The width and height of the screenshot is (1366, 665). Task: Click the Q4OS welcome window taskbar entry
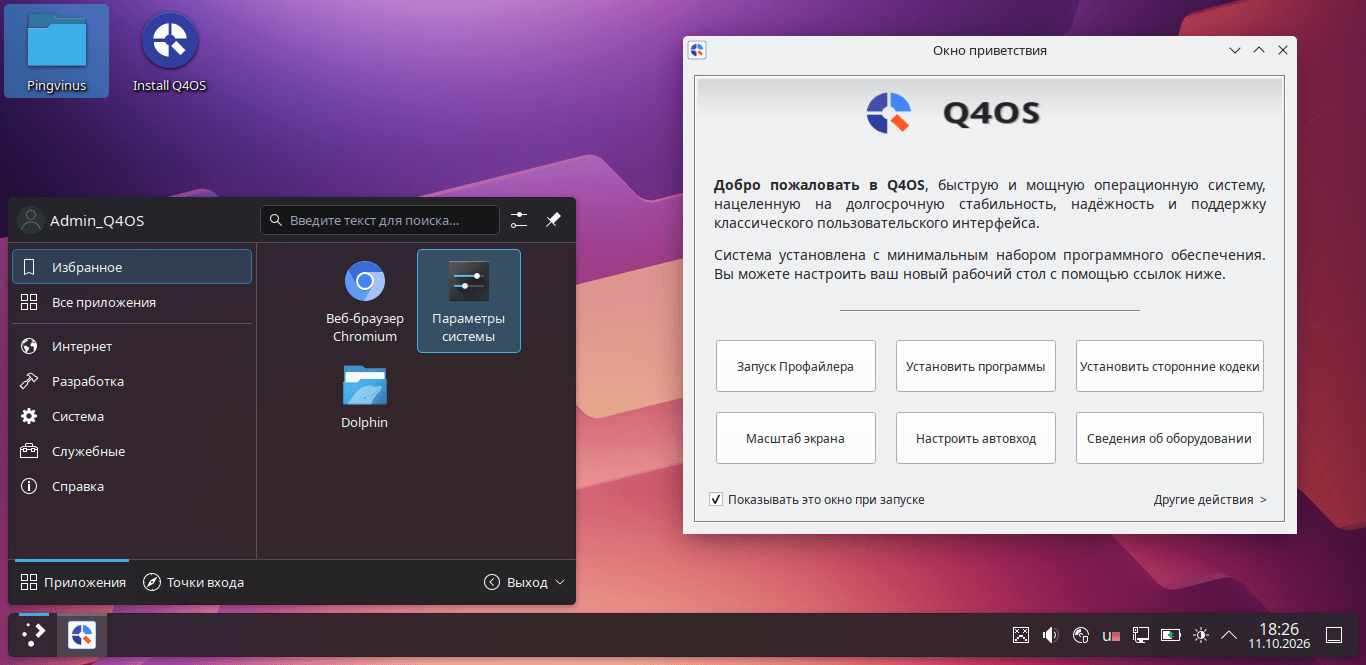[82, 635]
